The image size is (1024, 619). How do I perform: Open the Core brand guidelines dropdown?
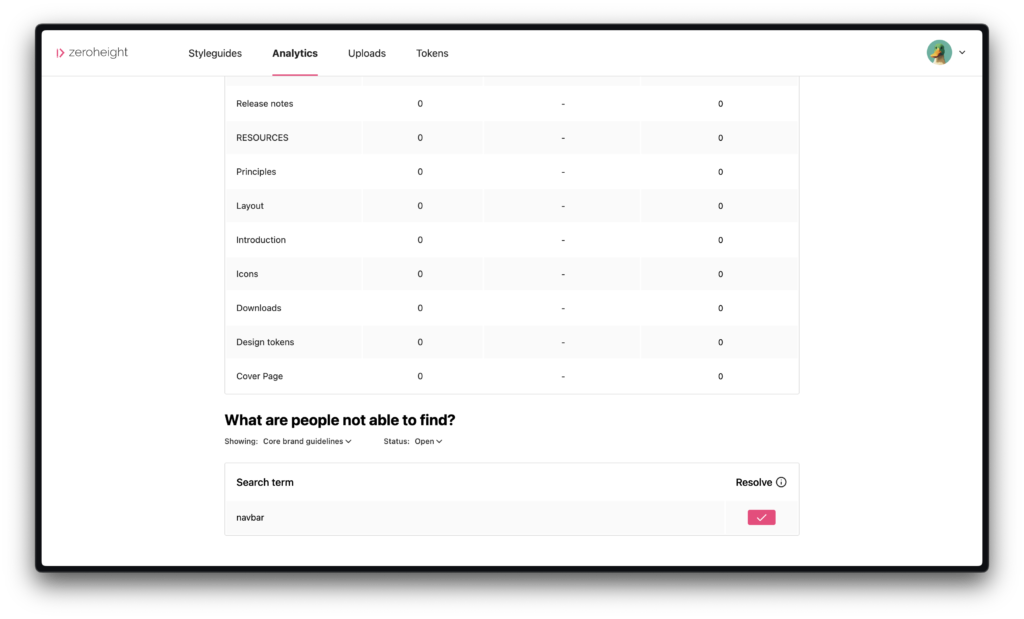click(307, 441)
